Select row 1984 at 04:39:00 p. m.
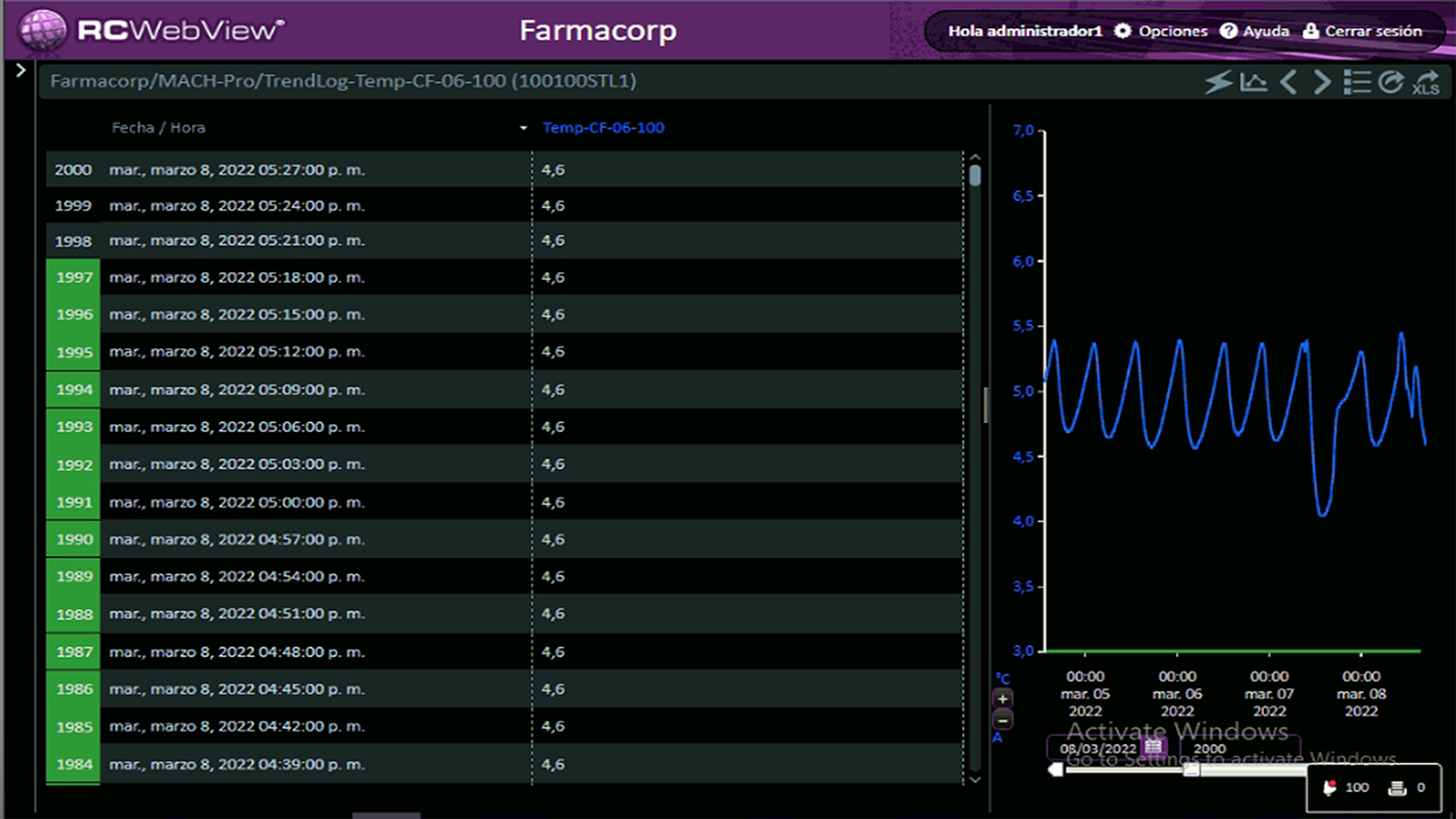 click(505, 764)
